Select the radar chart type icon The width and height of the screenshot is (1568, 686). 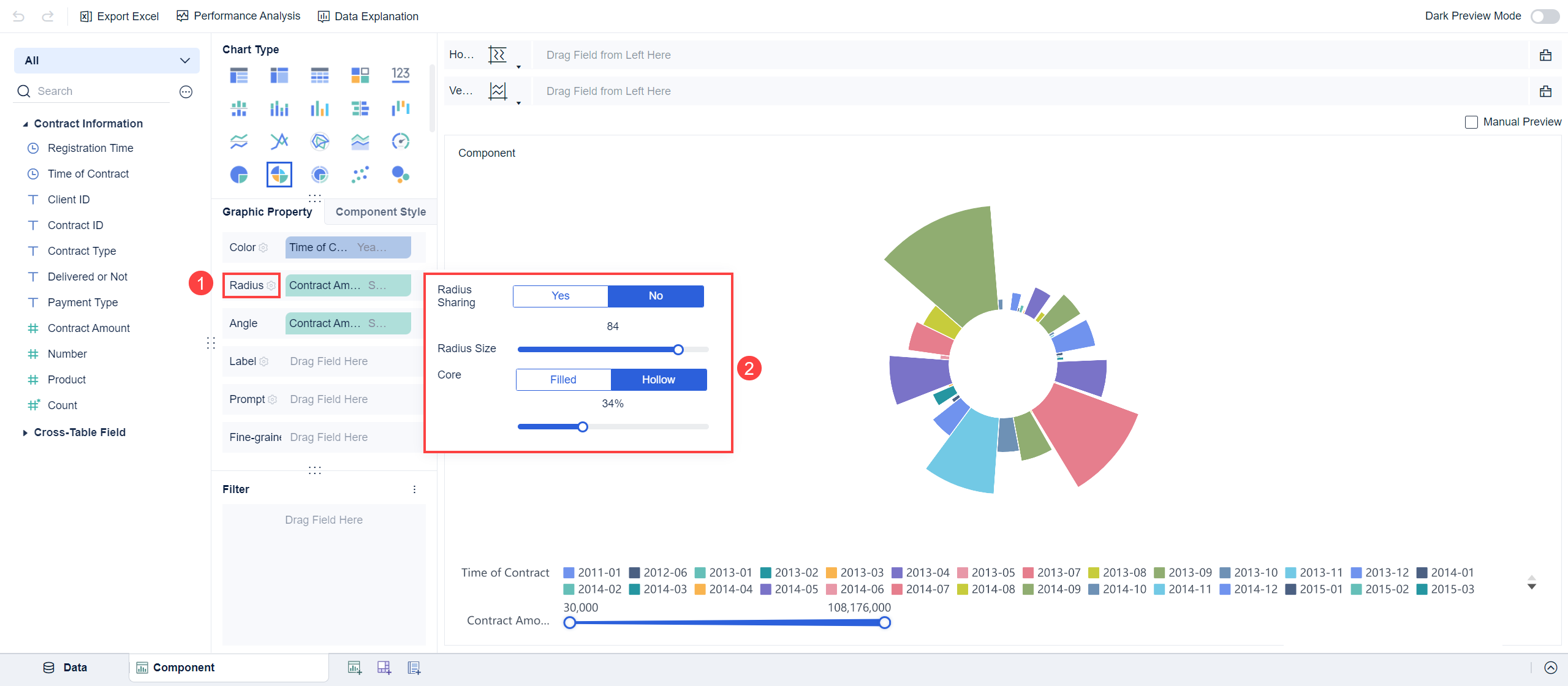point(320,141)
